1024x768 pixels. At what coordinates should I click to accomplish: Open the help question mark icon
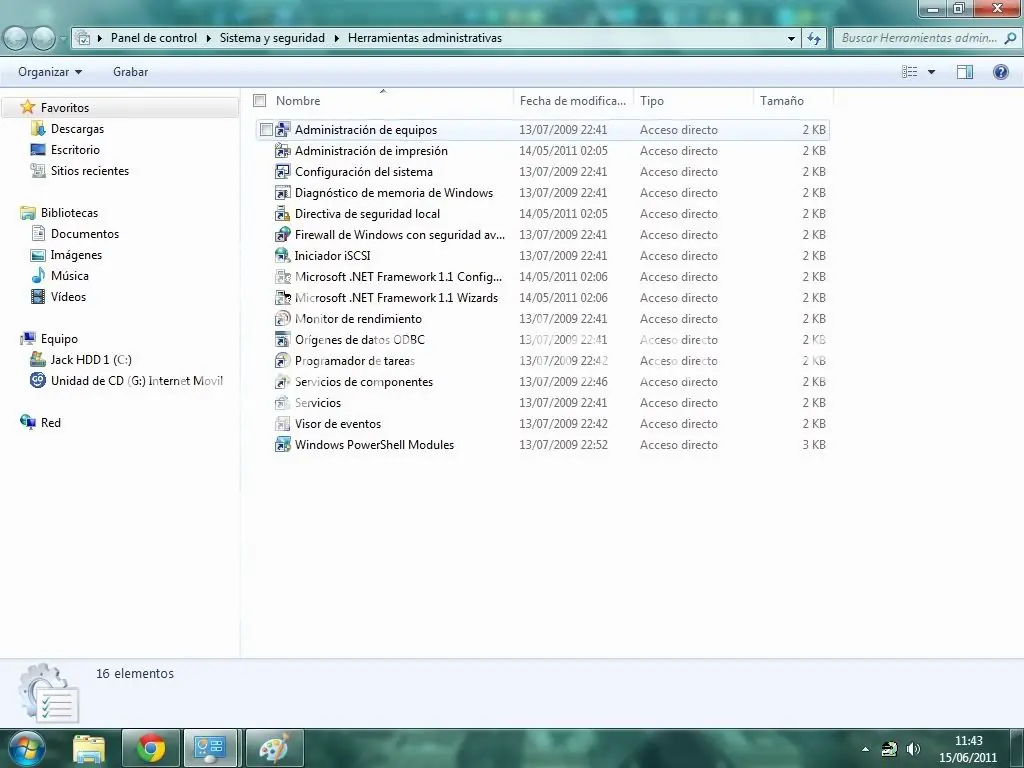tap(1000, 72)
